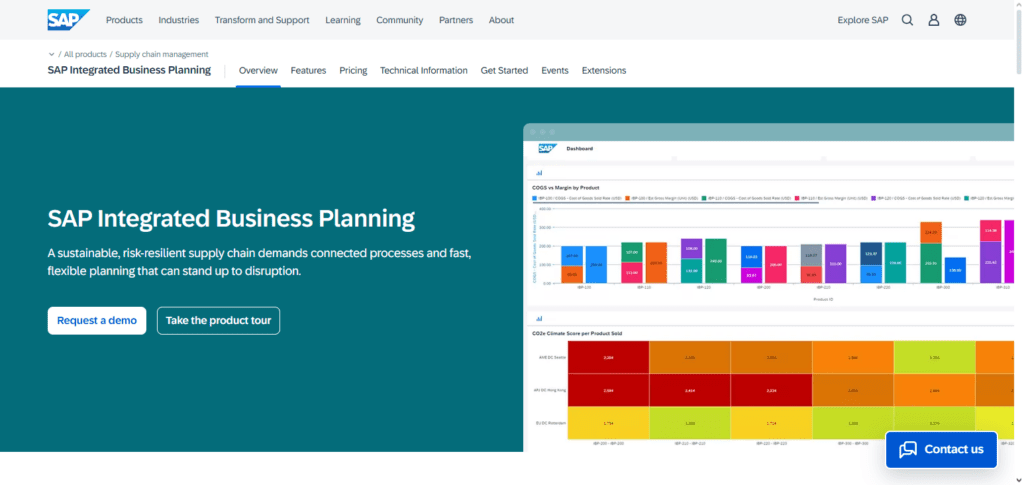Open the Technical Information tab
Screen dimensions: 1024x485
[424, 70]
